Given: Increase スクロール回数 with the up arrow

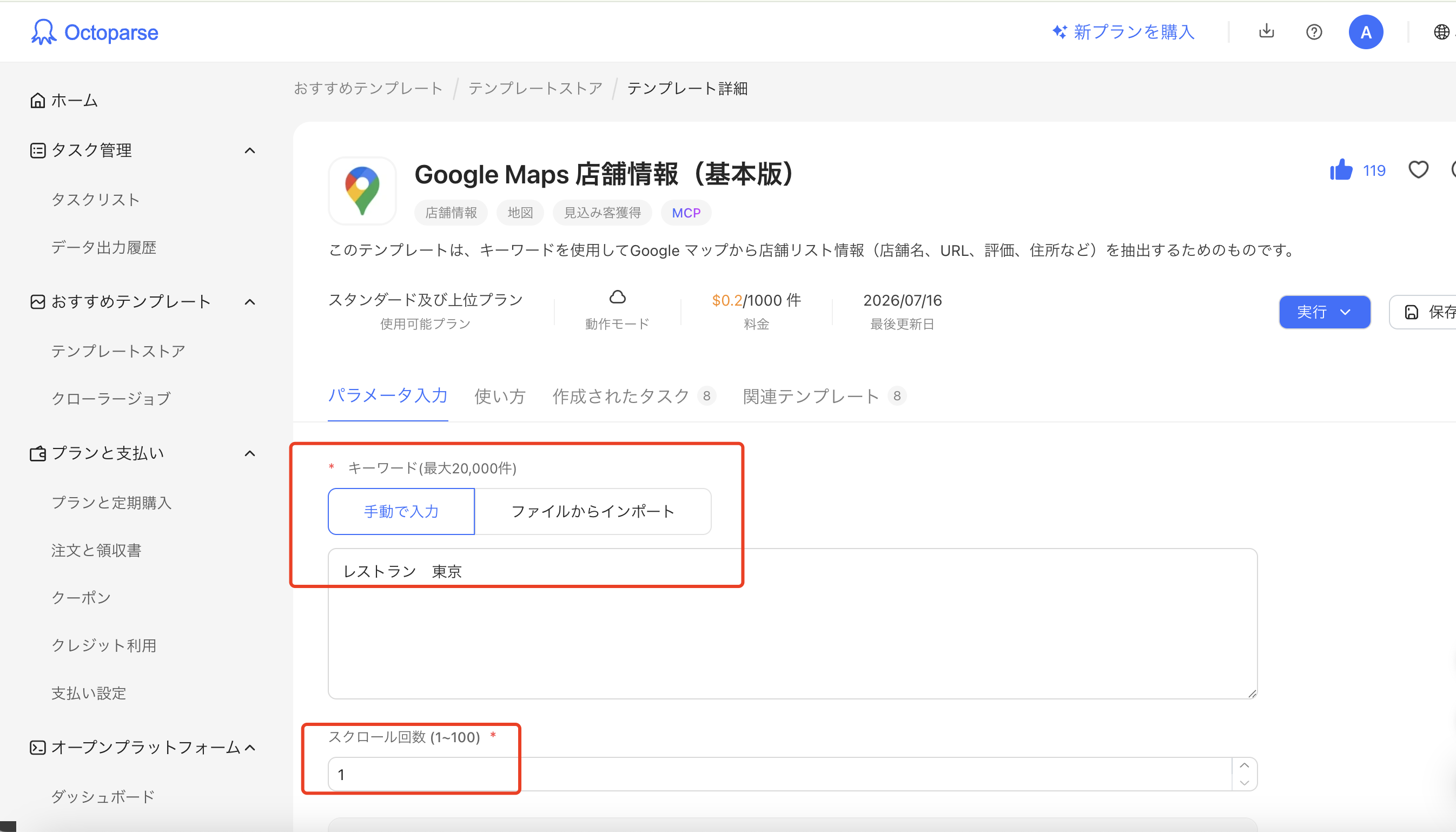Looking at the screenshot, I should point(1244,765).
